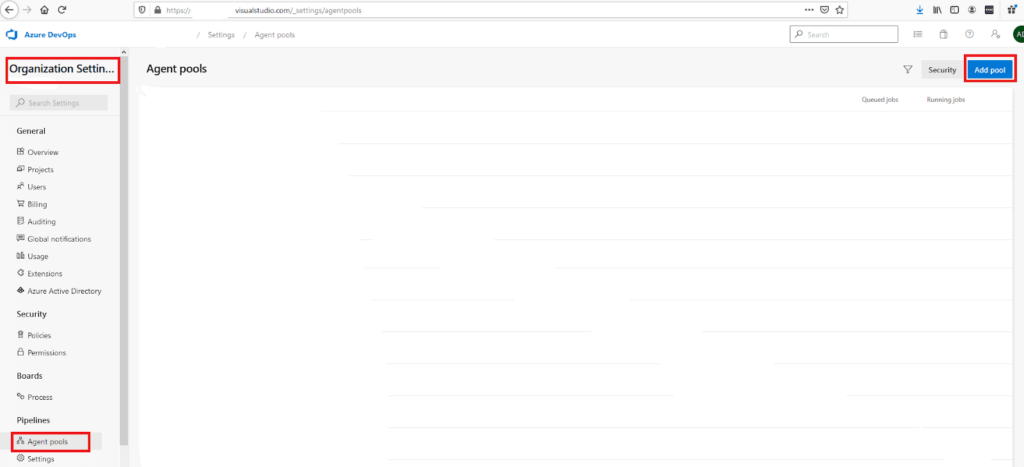The image size is (1024, 467).
Task: Open the Firefox library icon
Action: pos(938,10)
